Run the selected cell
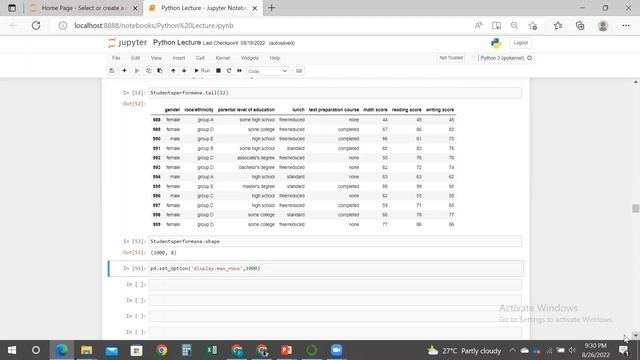 202,71
